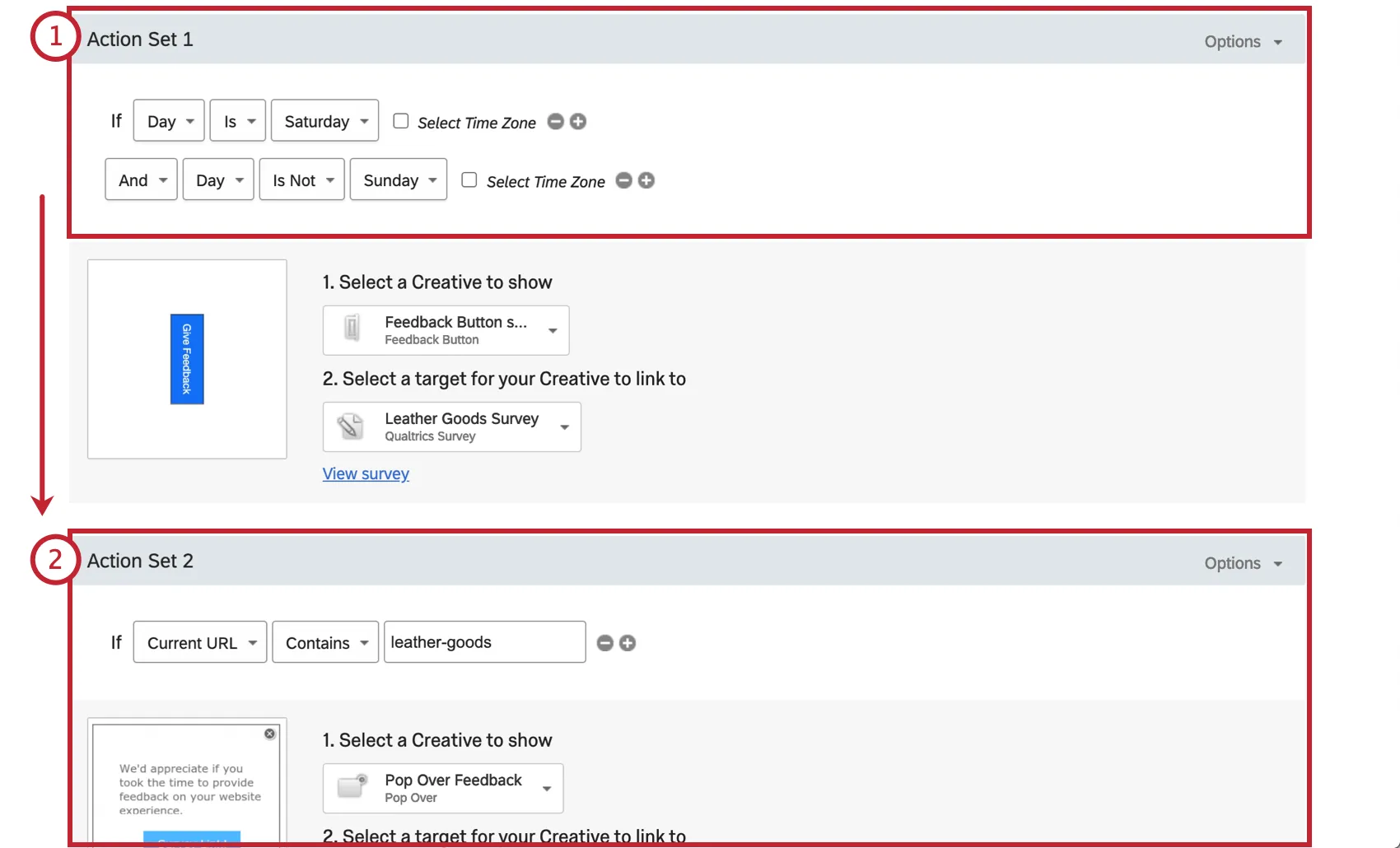The image size is (1400, 848).
Task: Open the And conjunction dropdown
Action: (142, 180)
